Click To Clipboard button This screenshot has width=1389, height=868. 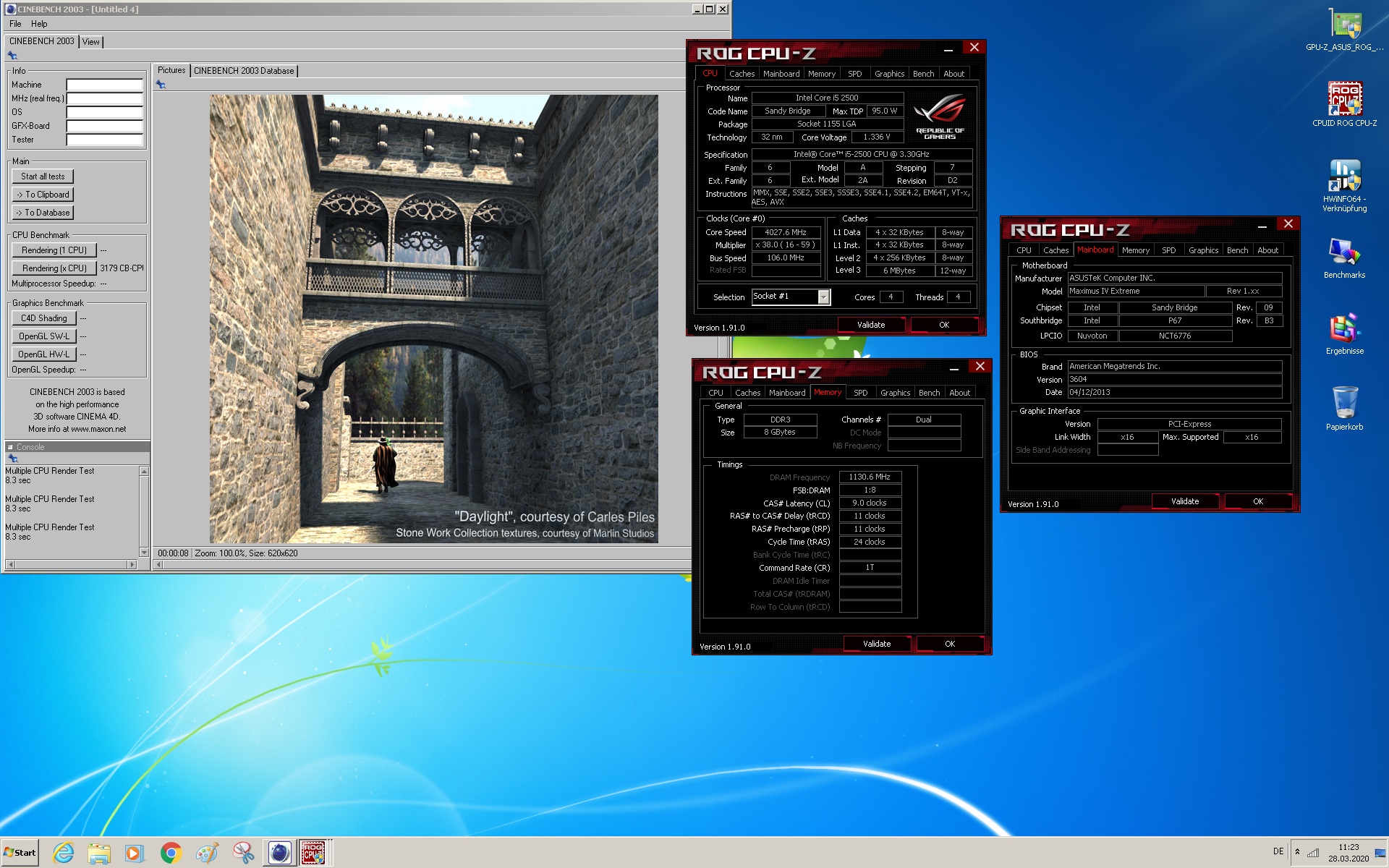click(43, 195)
